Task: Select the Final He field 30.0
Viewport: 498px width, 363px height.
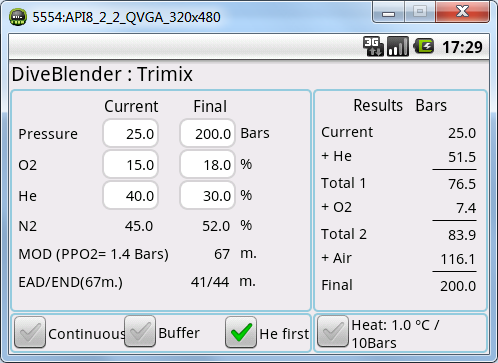Action: click(x=207, y=195)
